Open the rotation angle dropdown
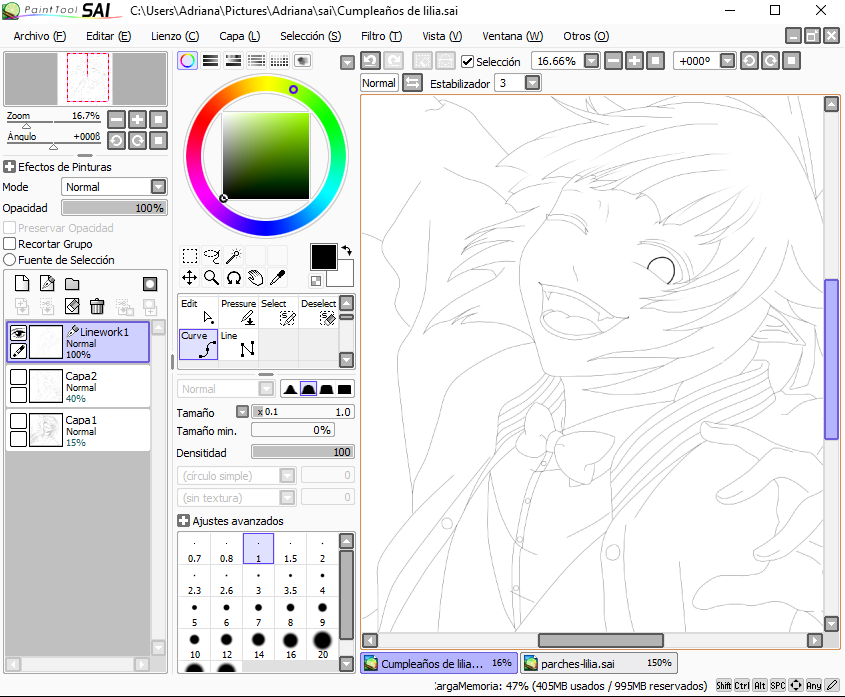This screenshot has height=697, width=845. pyautogui.click(x=727, y=60)
